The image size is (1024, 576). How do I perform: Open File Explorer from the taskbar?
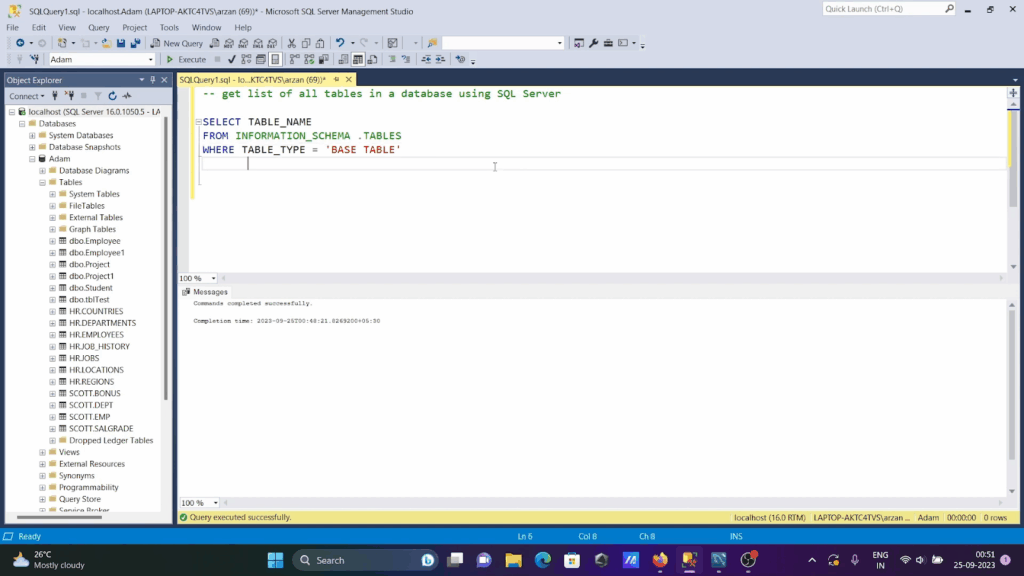click(x=513, y=560)
